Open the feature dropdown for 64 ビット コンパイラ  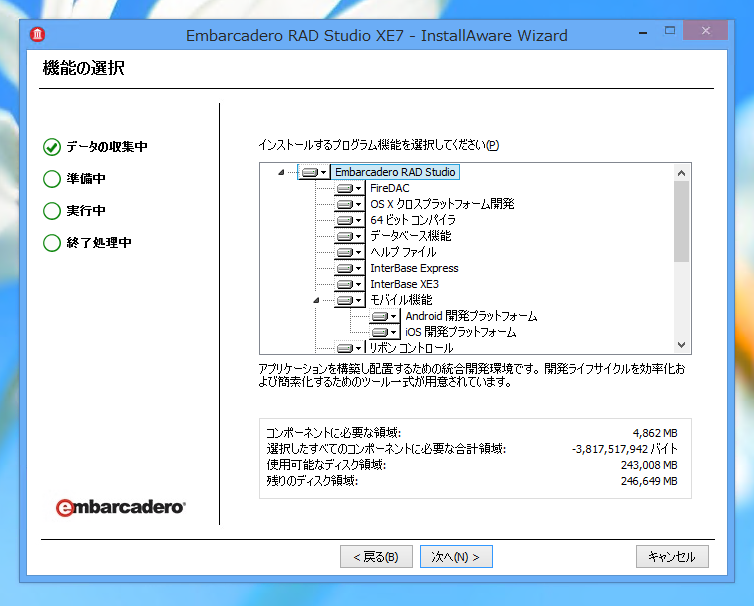pyautogui.click(x=349, y=220)
